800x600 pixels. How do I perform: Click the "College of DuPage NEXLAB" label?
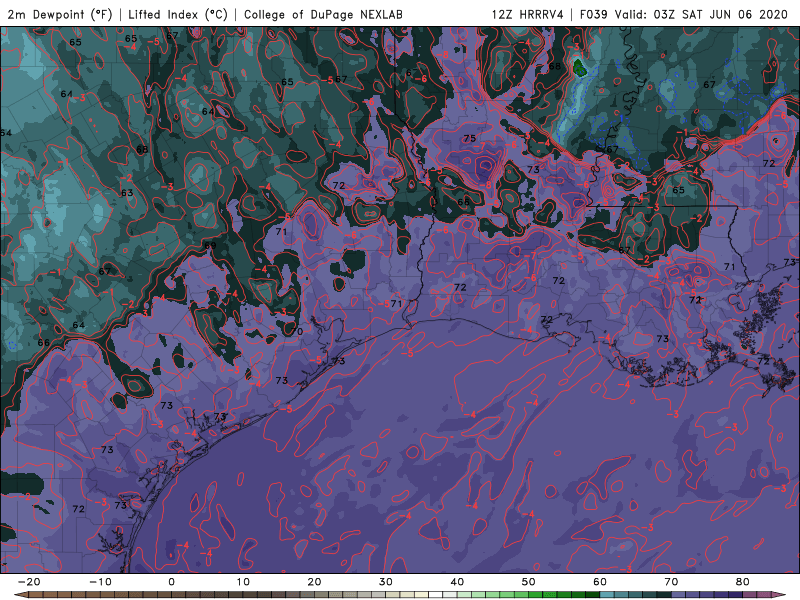click(x=323, y=14)
